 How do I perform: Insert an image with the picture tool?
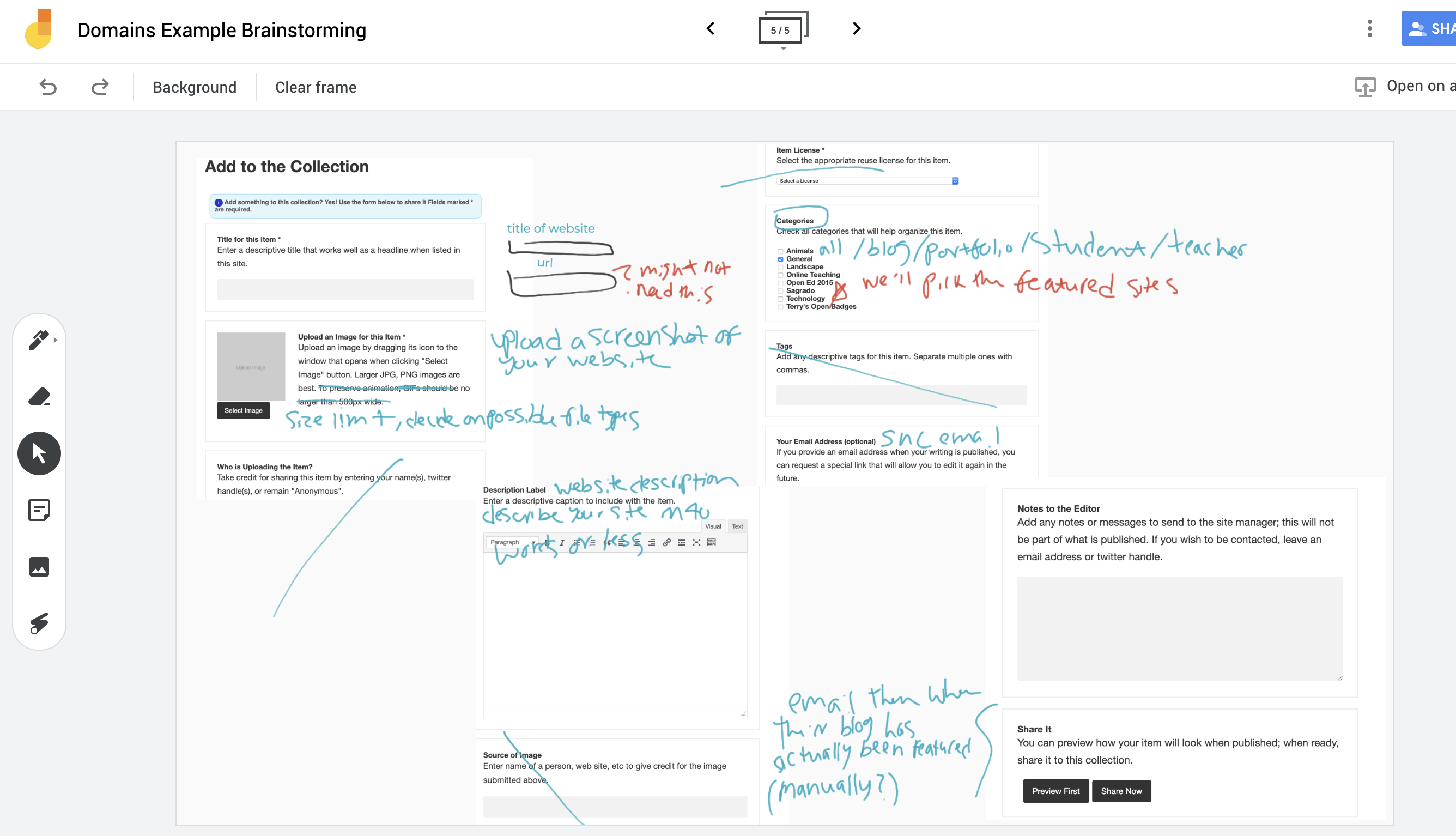click(39, 566)
